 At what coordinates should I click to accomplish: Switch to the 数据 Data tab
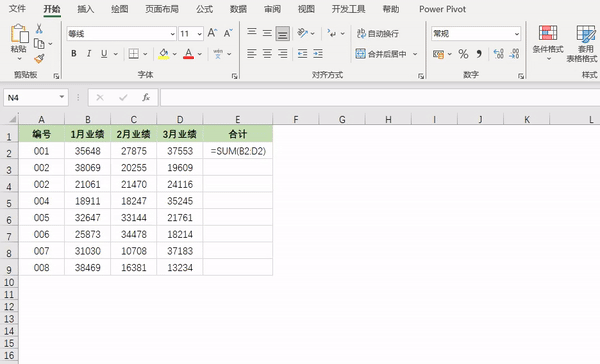pyautogui.click(x=238, y=9)
